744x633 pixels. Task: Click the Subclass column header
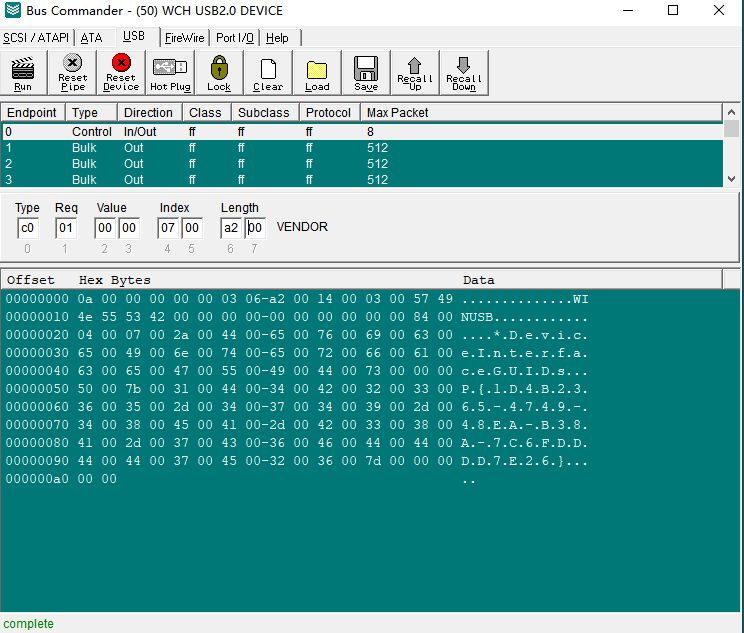tap(264, 113)
